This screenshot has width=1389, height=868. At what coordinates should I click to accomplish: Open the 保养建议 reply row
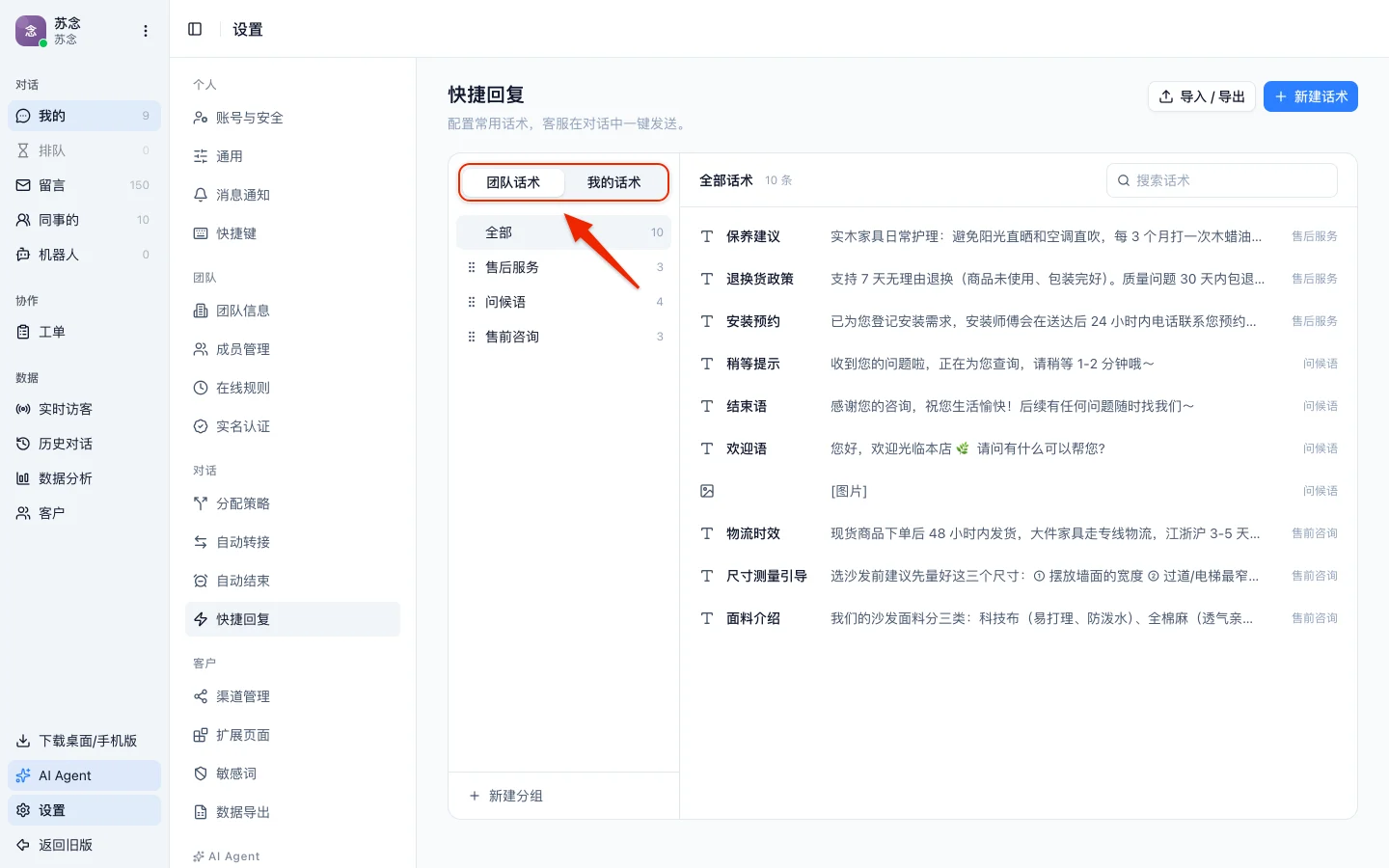(x=1019, y=236)
